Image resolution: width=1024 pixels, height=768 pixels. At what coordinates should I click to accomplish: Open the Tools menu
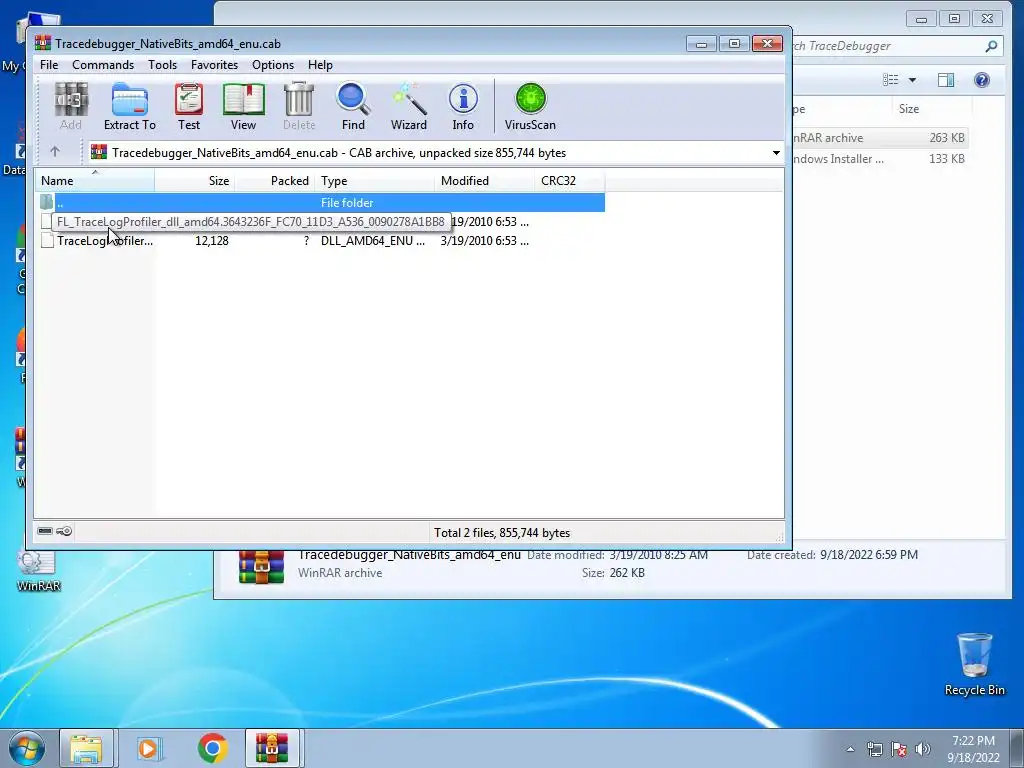click(163, 65)
